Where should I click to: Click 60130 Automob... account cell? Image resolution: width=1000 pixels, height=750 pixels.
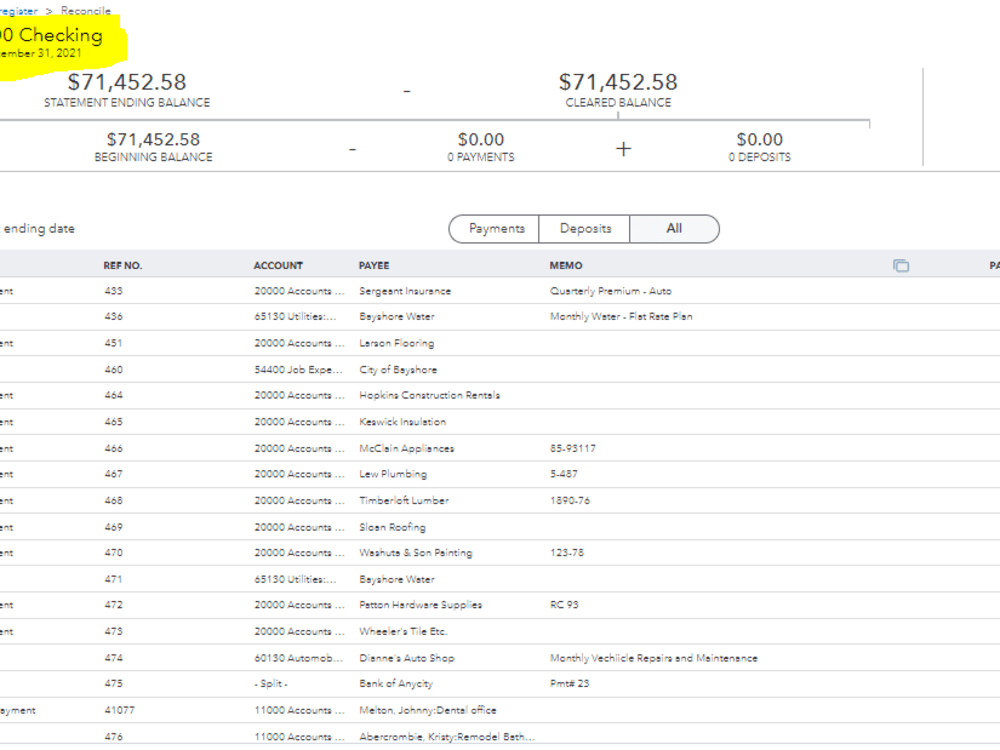click(x=298, y=658)
